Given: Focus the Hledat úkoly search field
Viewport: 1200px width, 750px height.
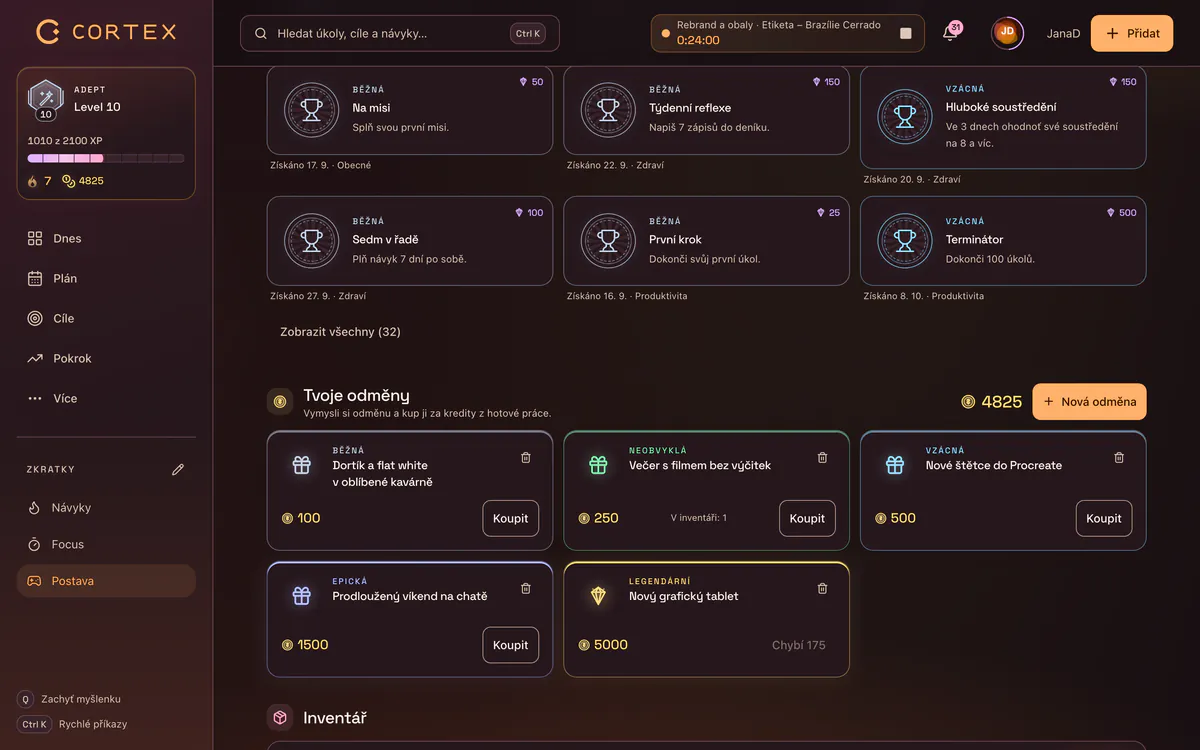Looking at the screenshot, I should [400, 33].
